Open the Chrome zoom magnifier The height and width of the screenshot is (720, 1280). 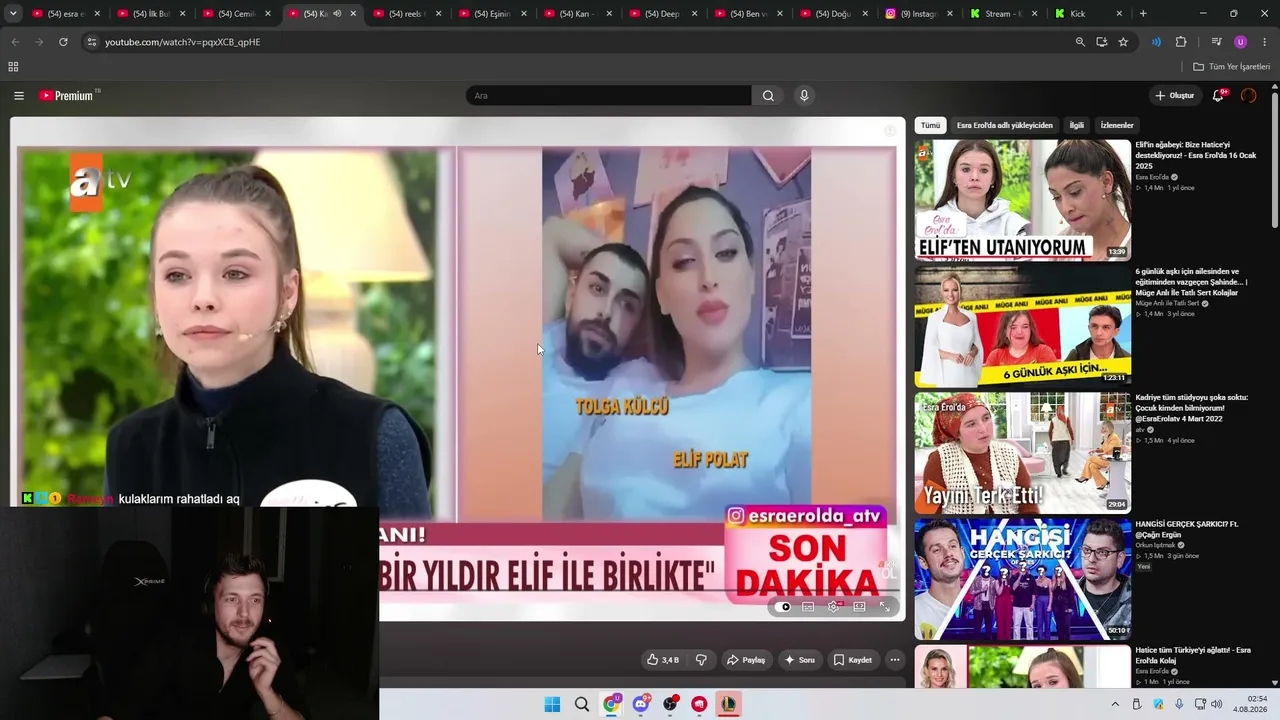pos(1080,42)
